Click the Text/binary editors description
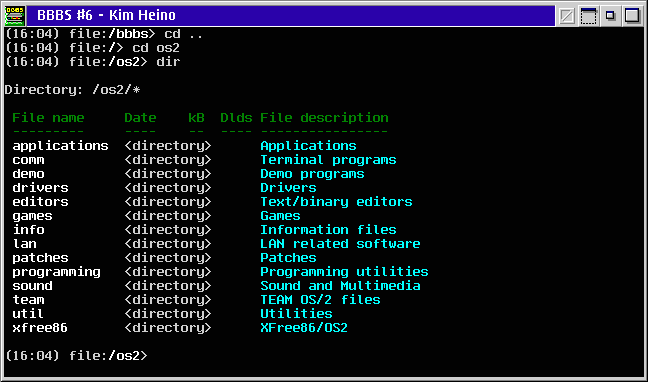Viewport: 648px width, 382px height. [x=336, y=202]
